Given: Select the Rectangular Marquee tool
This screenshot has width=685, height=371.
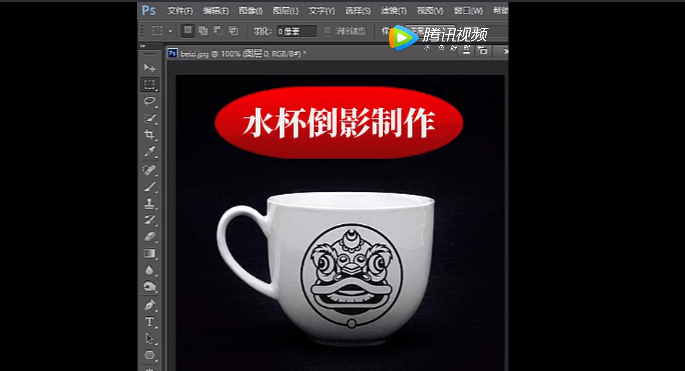Looking at the screenshot, I should (149, 84).
